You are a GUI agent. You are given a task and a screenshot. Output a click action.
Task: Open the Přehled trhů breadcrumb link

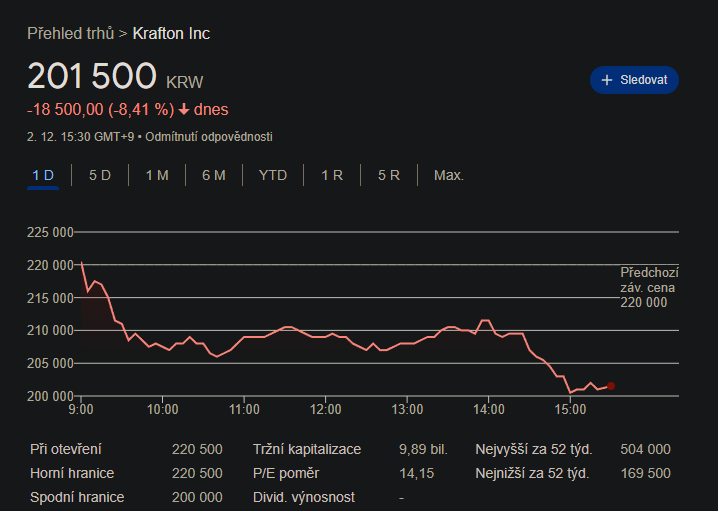pos(70,33)
